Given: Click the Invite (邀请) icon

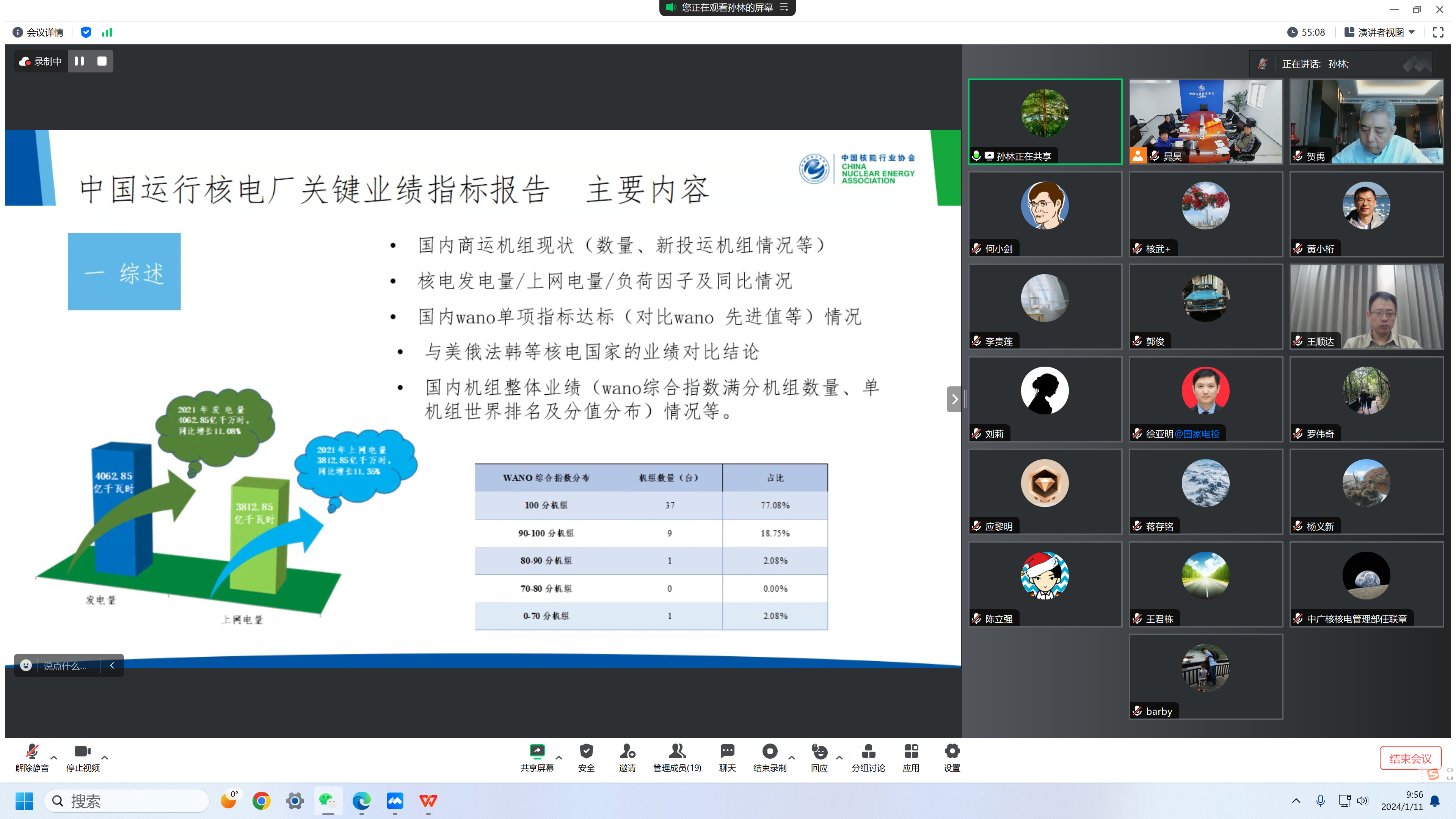Looking at the screenshot, I should click(627, 751).
